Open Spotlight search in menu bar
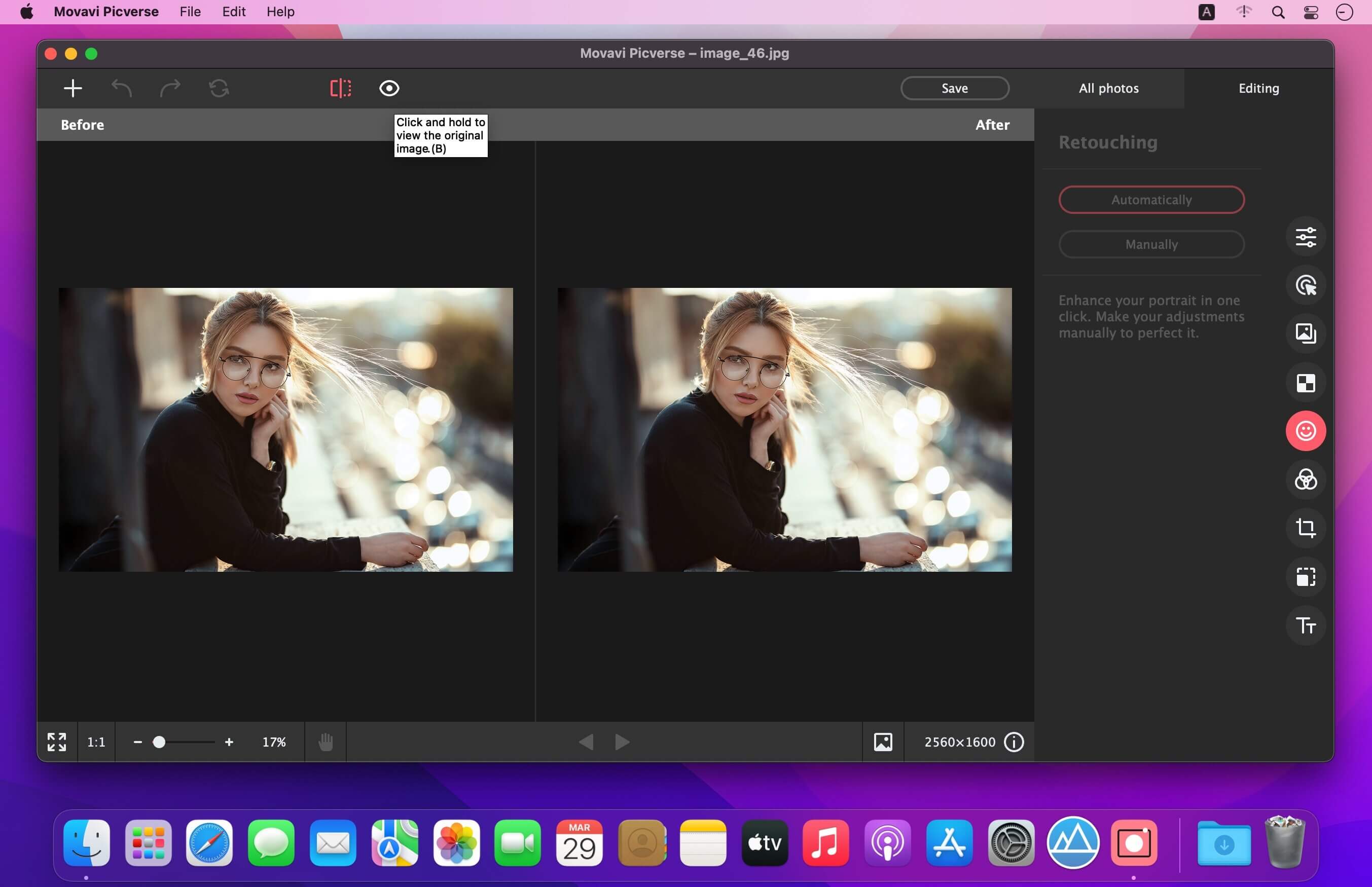 click(1278, 12)
